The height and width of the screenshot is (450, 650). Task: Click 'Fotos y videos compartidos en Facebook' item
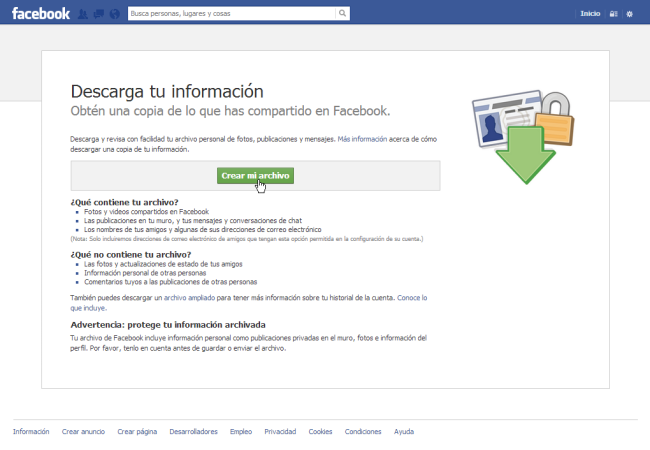tap(146, 211)
